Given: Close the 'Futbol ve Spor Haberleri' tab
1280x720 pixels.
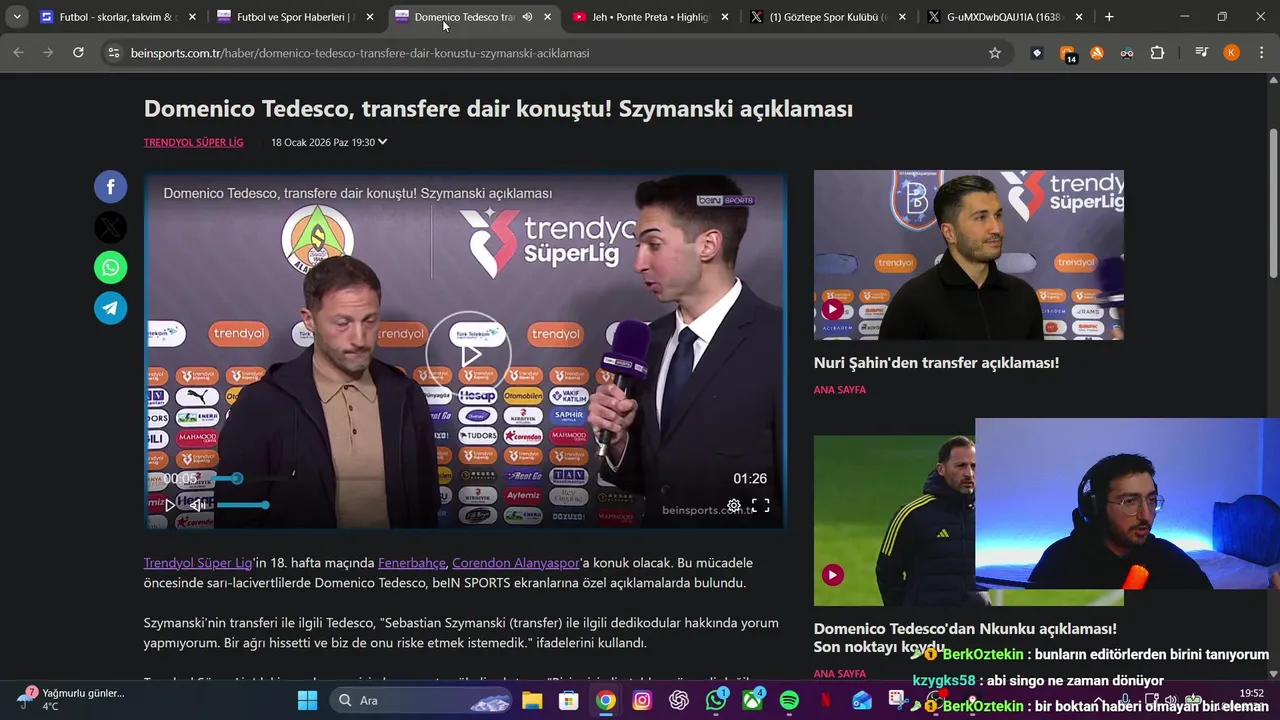Looking at the screenshot, I should [x=370, y=17].
